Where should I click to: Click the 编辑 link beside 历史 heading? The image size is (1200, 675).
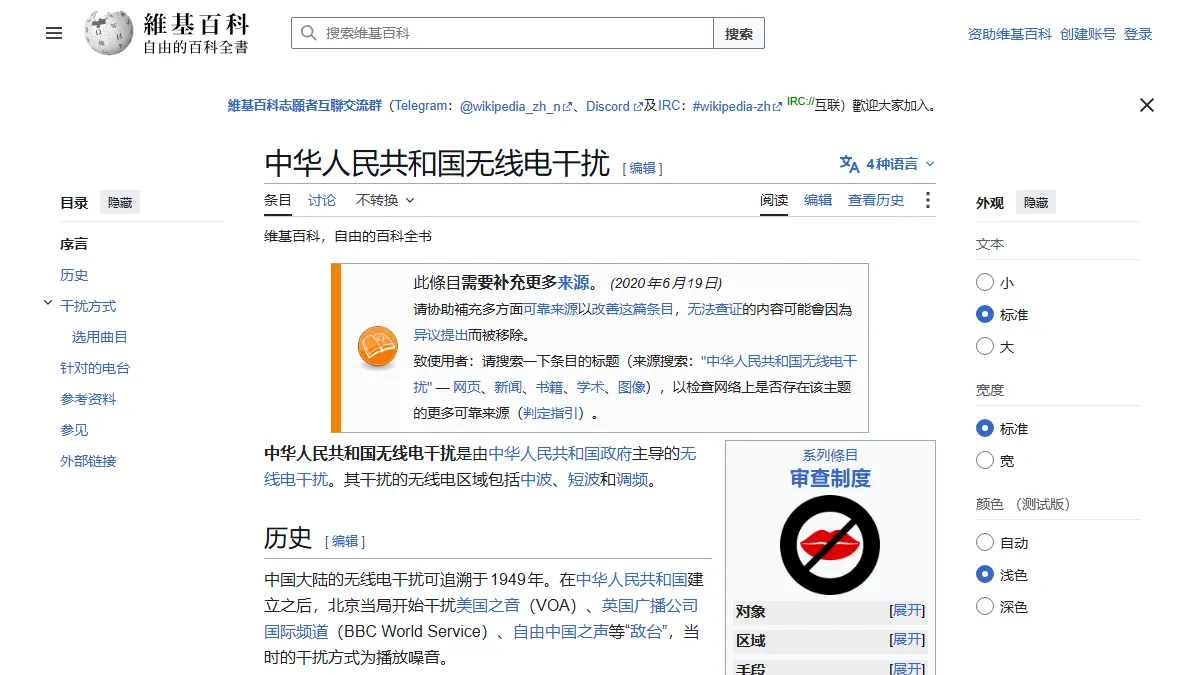(x=345, y=541)
